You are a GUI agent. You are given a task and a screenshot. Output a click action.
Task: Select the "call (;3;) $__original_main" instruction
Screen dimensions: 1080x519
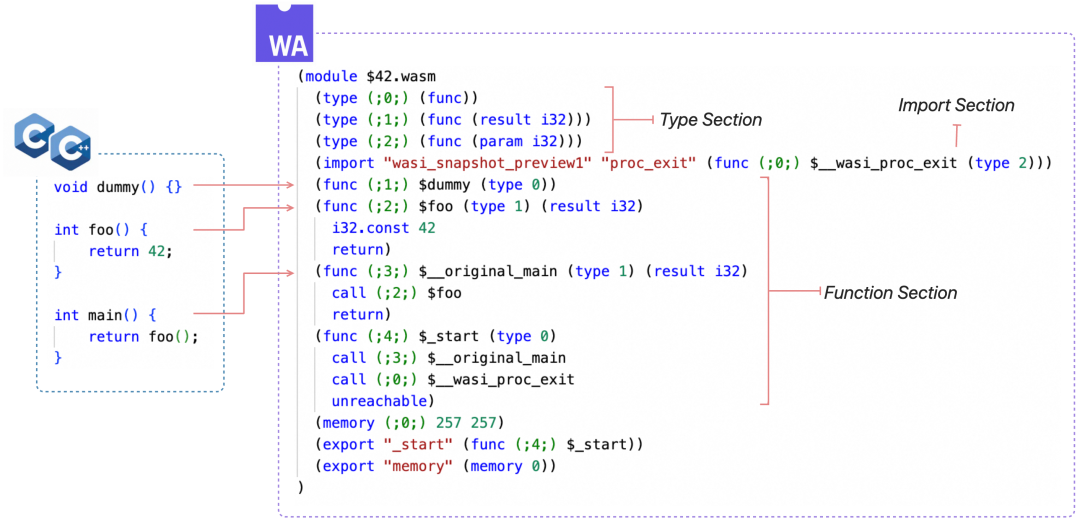tap(448, 359)
